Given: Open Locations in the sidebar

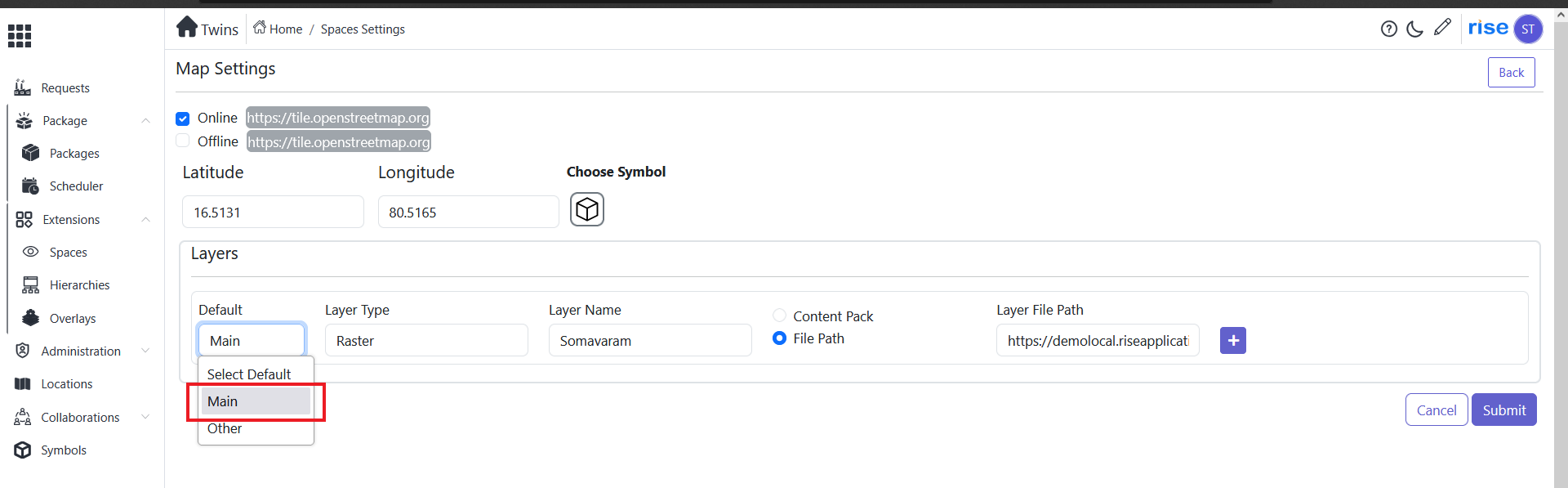Looking at the screenshot, I should (67, 384).
